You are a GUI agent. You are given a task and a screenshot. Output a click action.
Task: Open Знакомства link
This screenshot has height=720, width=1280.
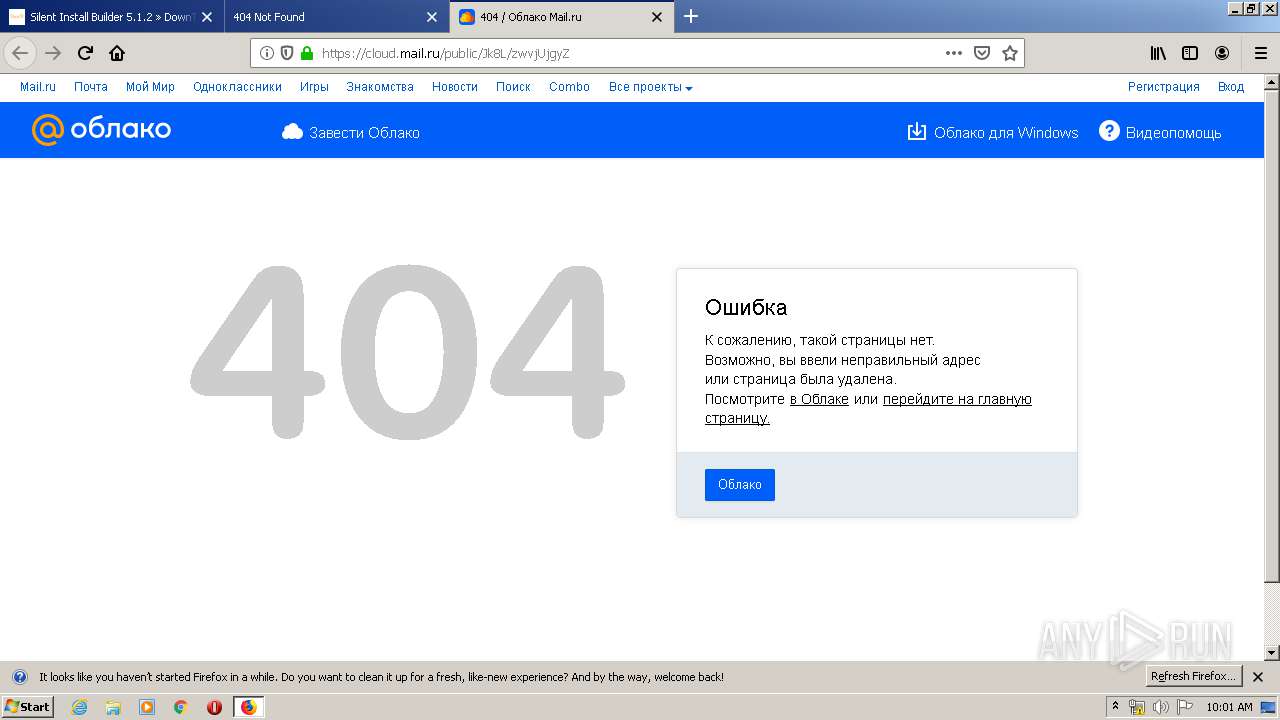(x=380, y=87)
